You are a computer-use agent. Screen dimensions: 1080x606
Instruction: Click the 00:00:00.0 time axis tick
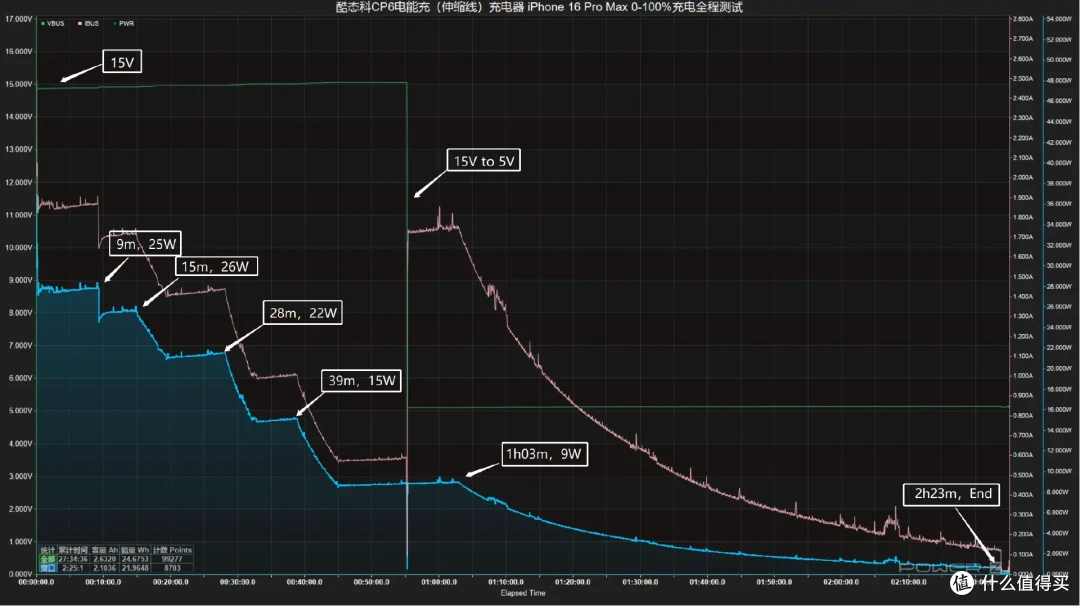(37, 582)
